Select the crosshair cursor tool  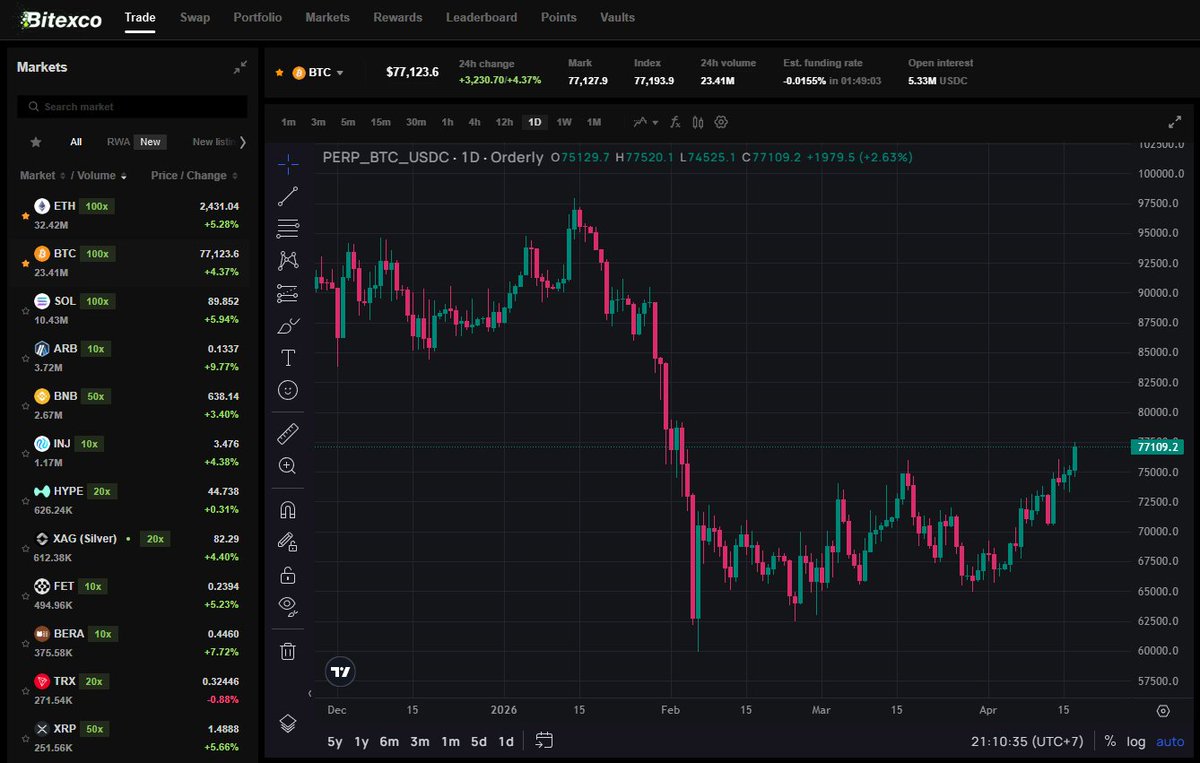click(x=288, y=164)
